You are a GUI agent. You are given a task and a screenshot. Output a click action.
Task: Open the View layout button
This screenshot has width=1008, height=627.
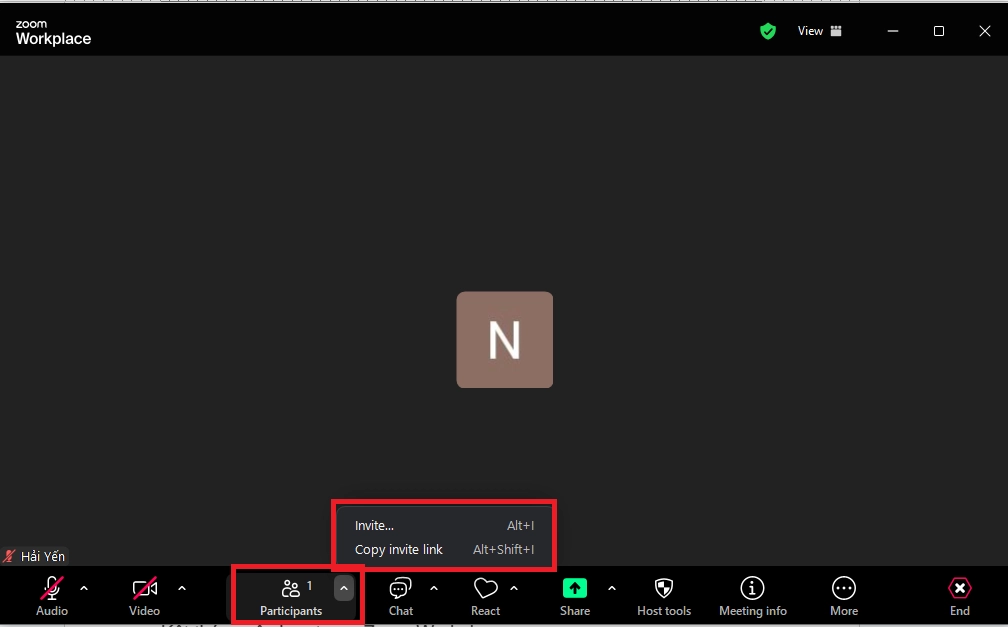[x=820, y=31]
